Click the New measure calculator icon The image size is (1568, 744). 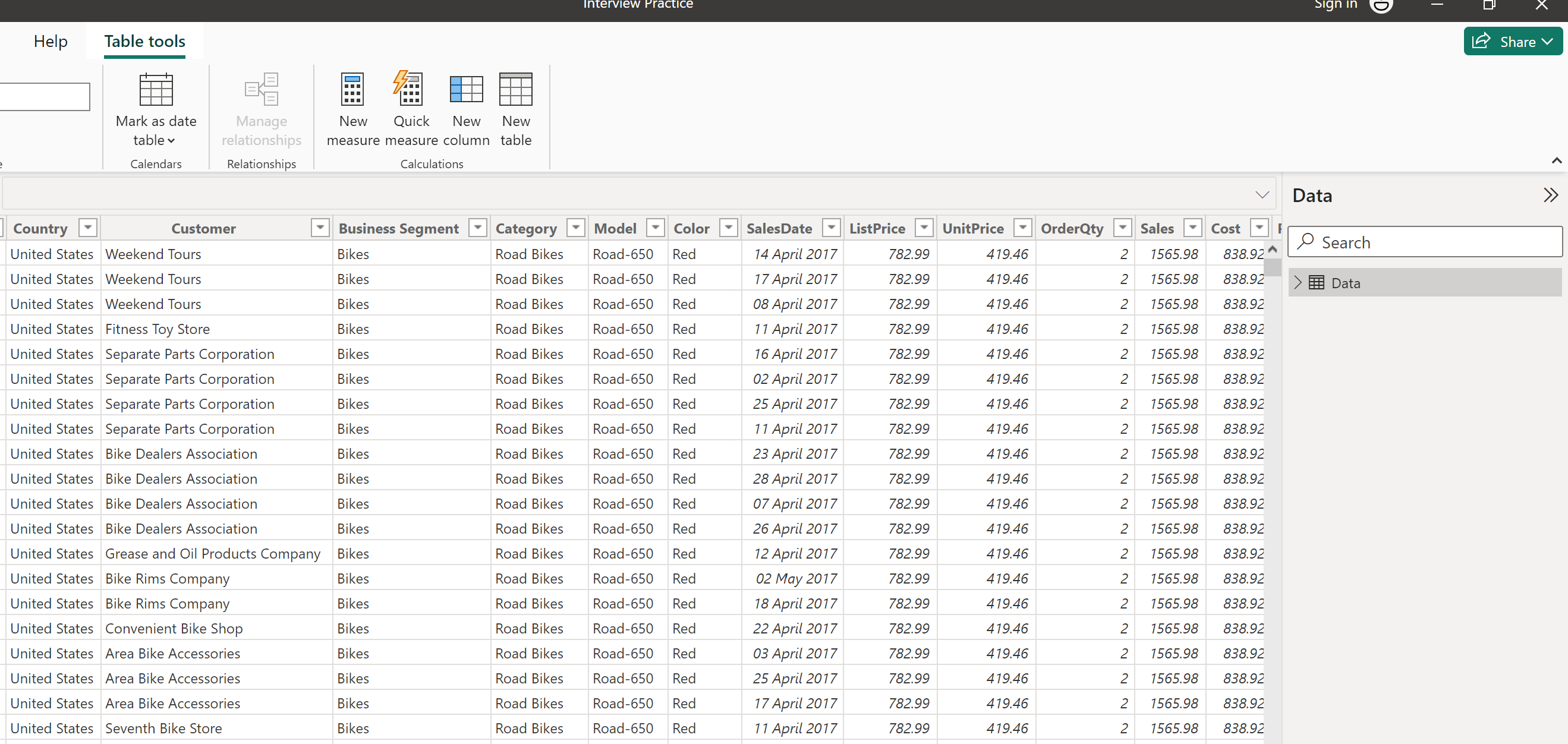[x=352, y=90]
